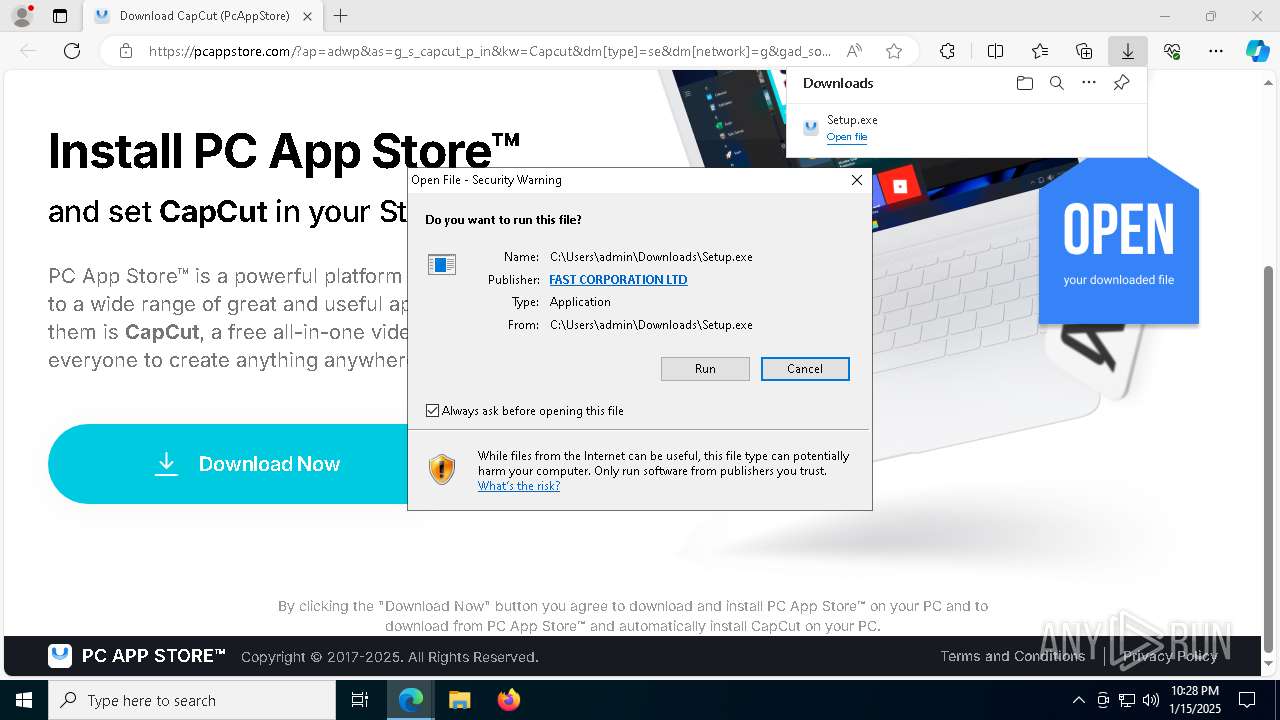
Task: Open the Favorites list icon
Action: tap(1040, 51)
